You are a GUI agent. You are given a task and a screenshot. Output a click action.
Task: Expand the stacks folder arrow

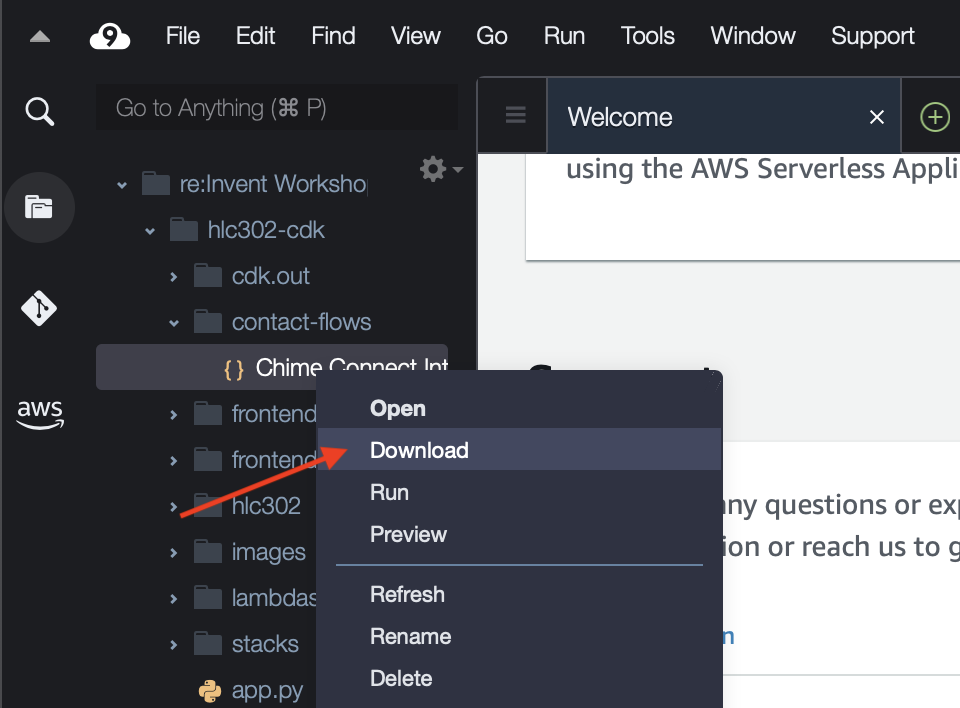[174, 644]
